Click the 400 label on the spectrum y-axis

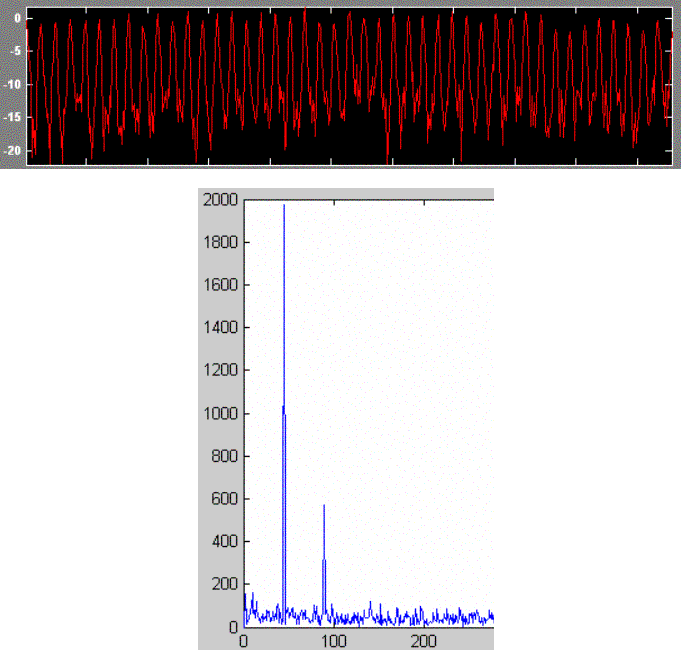pos(225,541)
